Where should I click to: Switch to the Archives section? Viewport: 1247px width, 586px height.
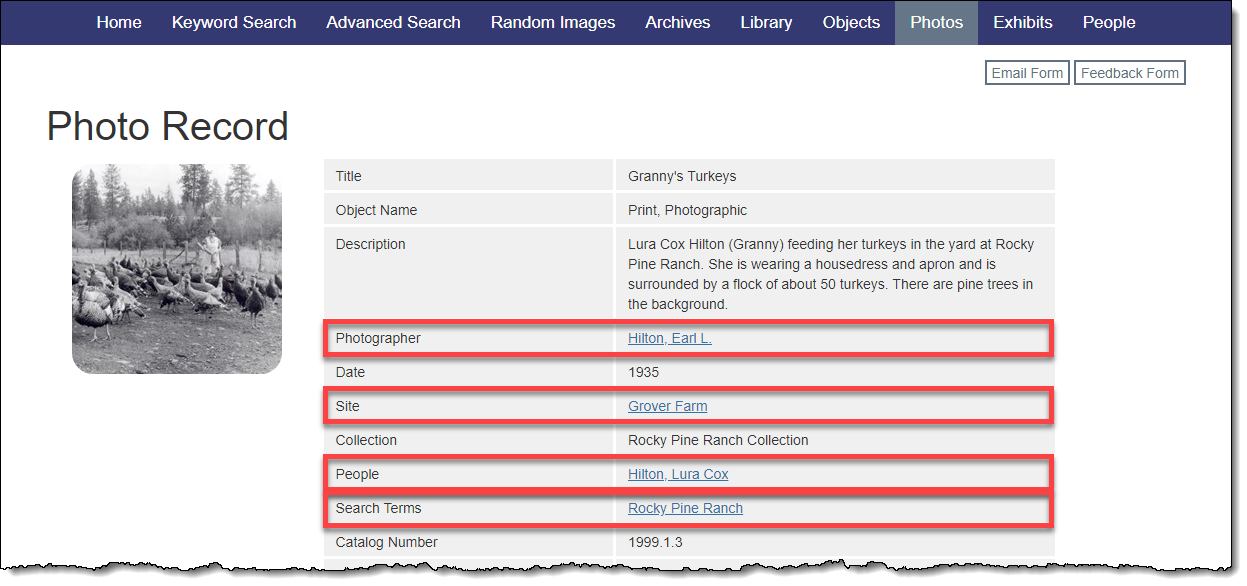(x=678, y=22)
